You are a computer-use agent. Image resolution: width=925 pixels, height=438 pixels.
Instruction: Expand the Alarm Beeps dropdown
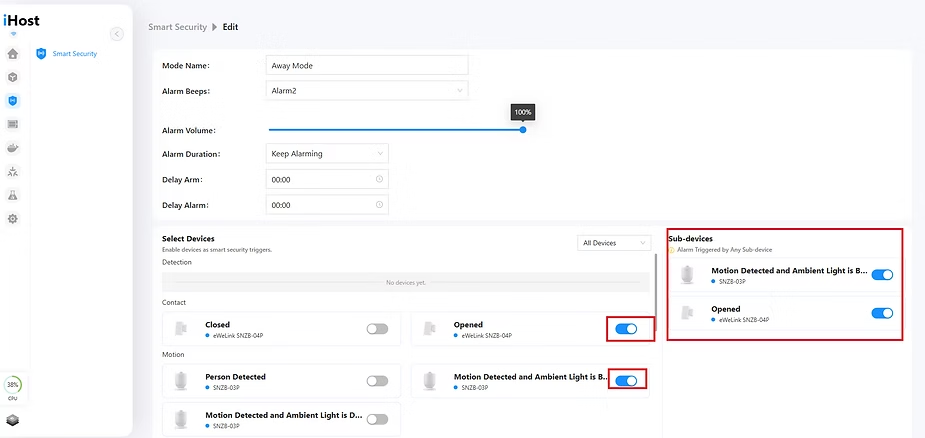point(368,91)
